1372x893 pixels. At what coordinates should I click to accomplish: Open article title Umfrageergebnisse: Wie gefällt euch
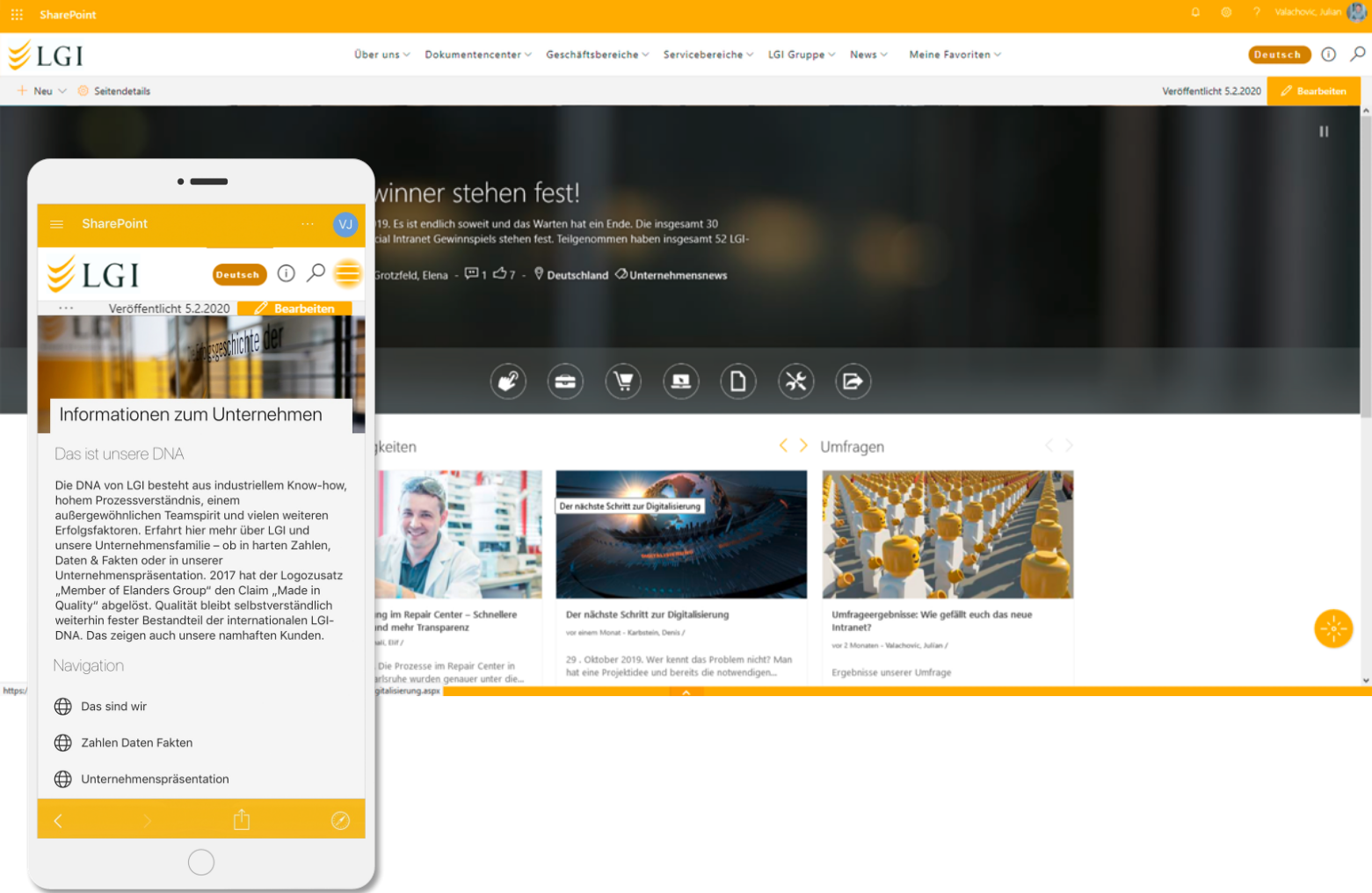coord(932,621)
